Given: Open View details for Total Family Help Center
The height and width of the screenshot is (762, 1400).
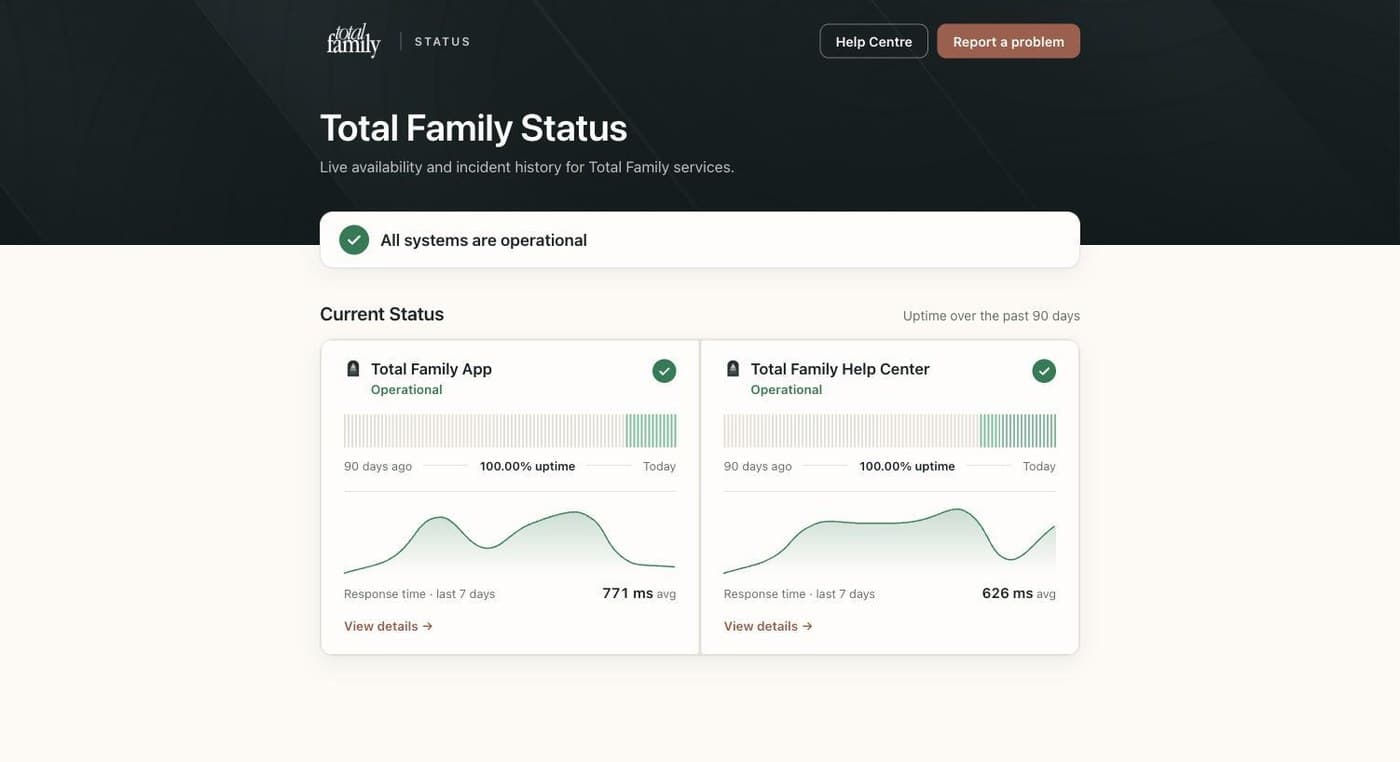Looking at the screenshot, I should (x=768, y=626).
